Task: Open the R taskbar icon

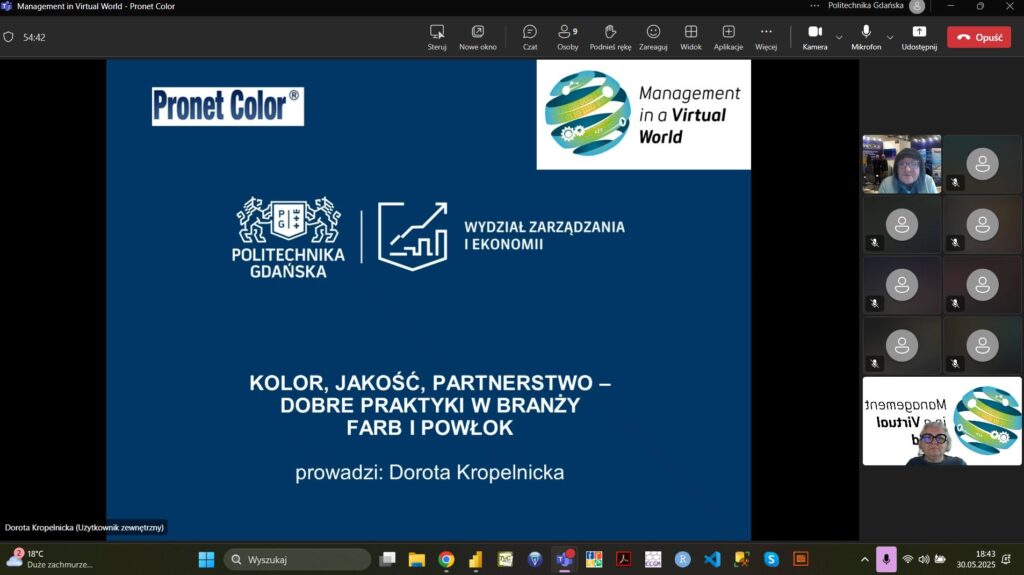Action: coord(682,559)
